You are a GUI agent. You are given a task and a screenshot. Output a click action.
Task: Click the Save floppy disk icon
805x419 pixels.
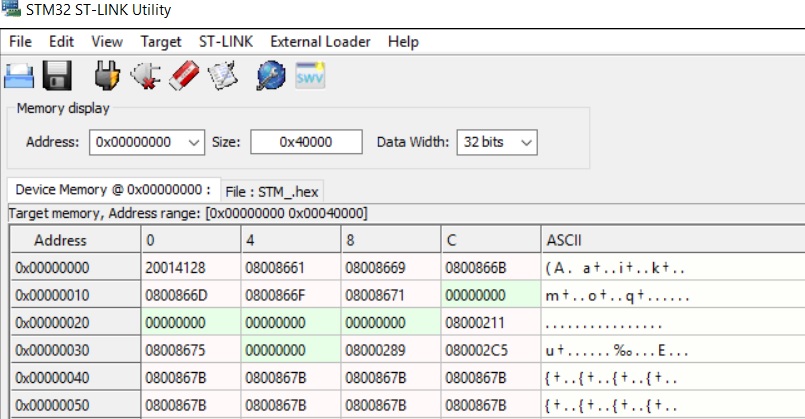(x=57, y=75)
